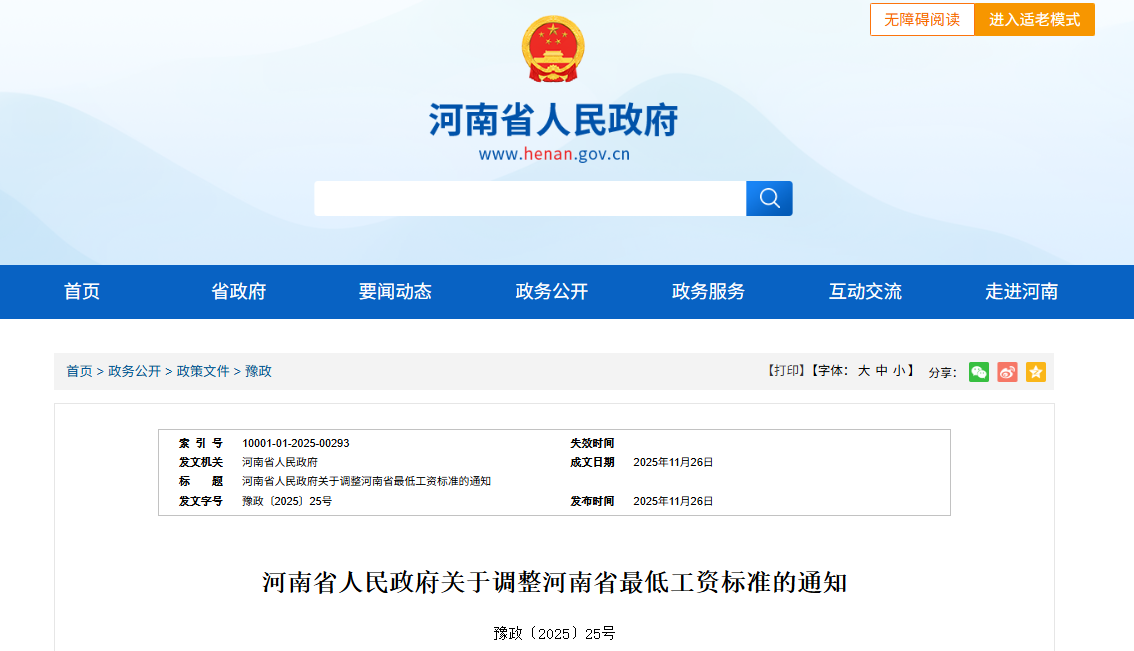This screenshot has height=651, width=1134.
Task: Open the 走进河南 navigation menu item
Action: [x=1020, y=291]
